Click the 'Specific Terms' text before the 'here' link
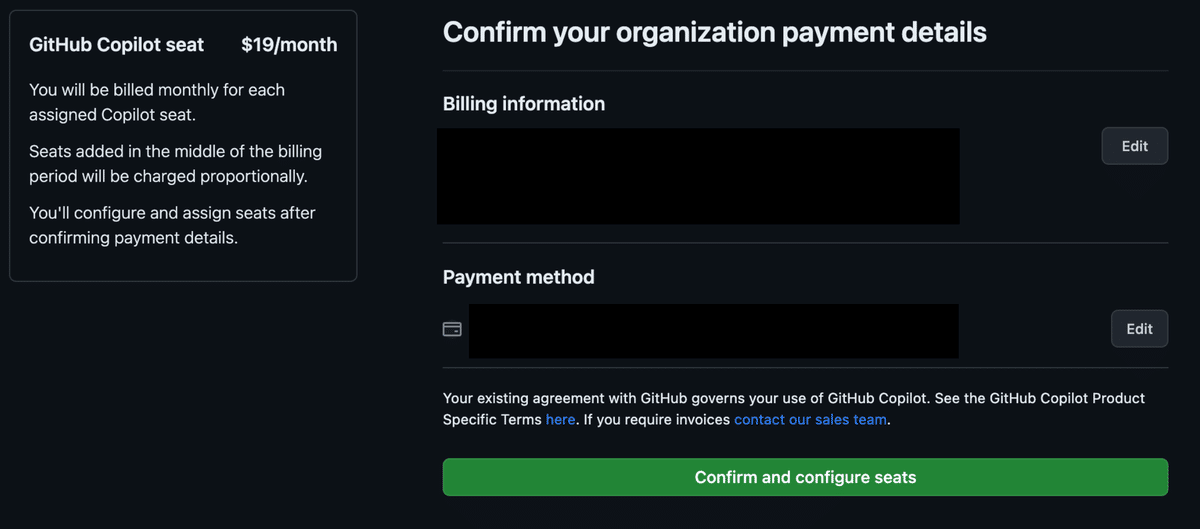Screen dimensions: 1200x529 (x=492, y=420)
